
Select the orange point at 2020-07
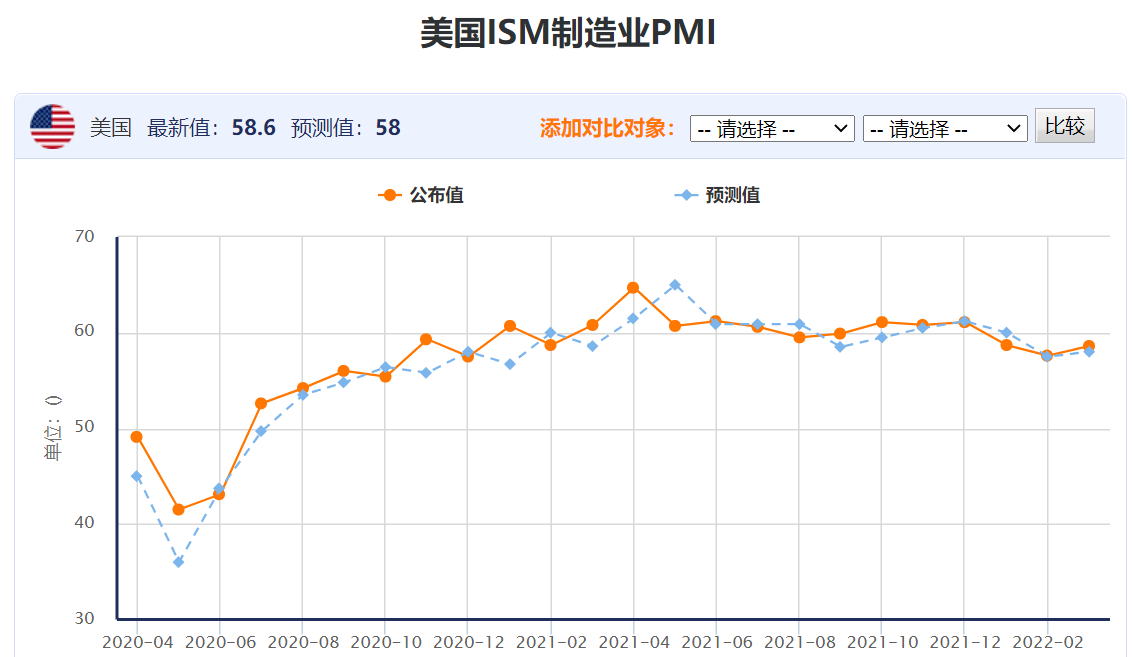[261, 404]
